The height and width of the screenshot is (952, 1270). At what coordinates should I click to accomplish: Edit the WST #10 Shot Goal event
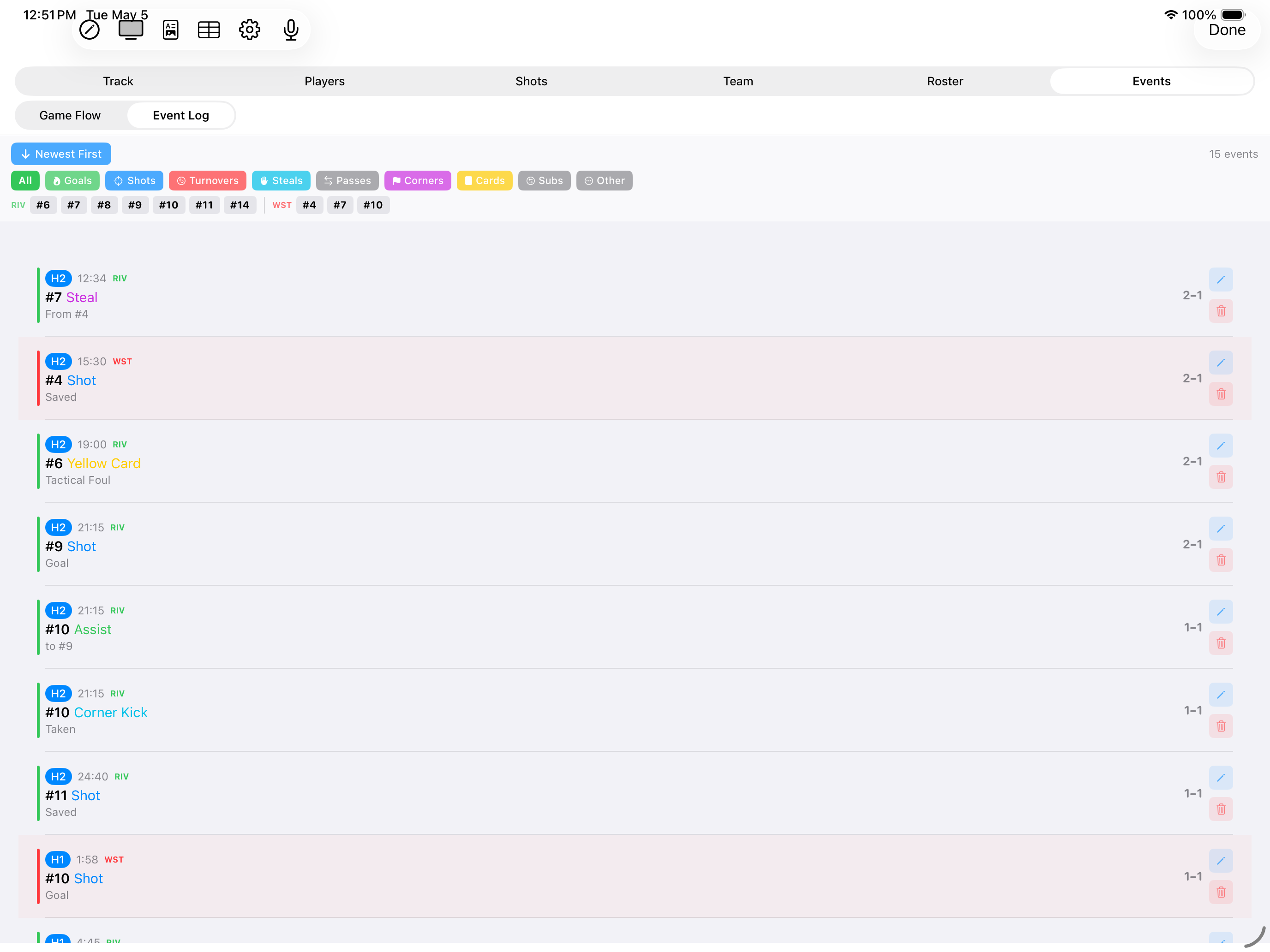pos(1221,861)
